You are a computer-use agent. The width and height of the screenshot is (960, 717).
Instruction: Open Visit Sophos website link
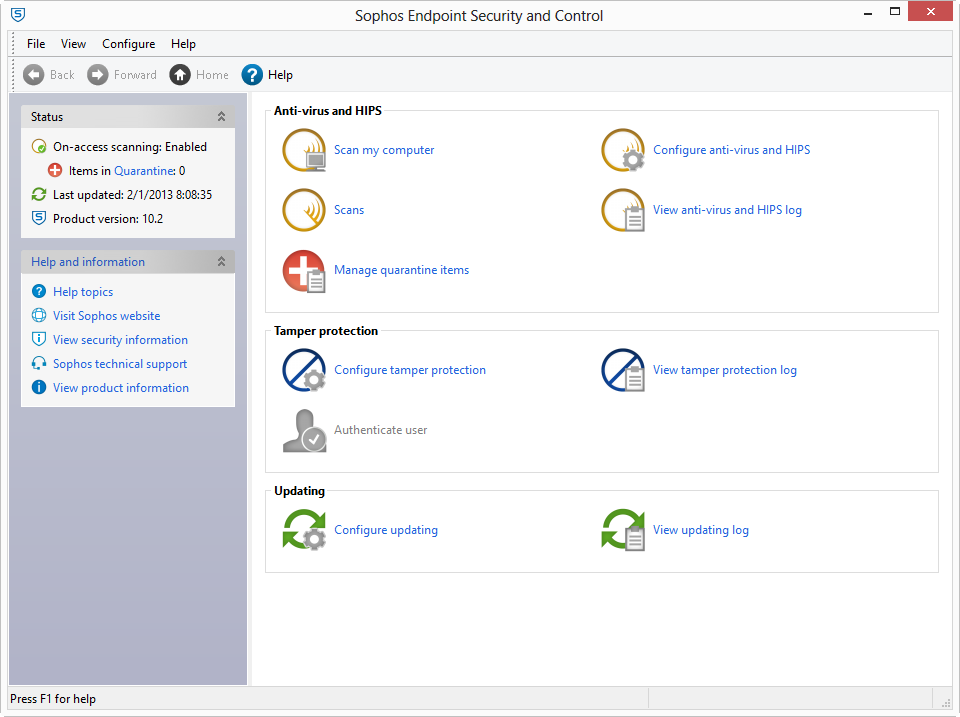106,316
